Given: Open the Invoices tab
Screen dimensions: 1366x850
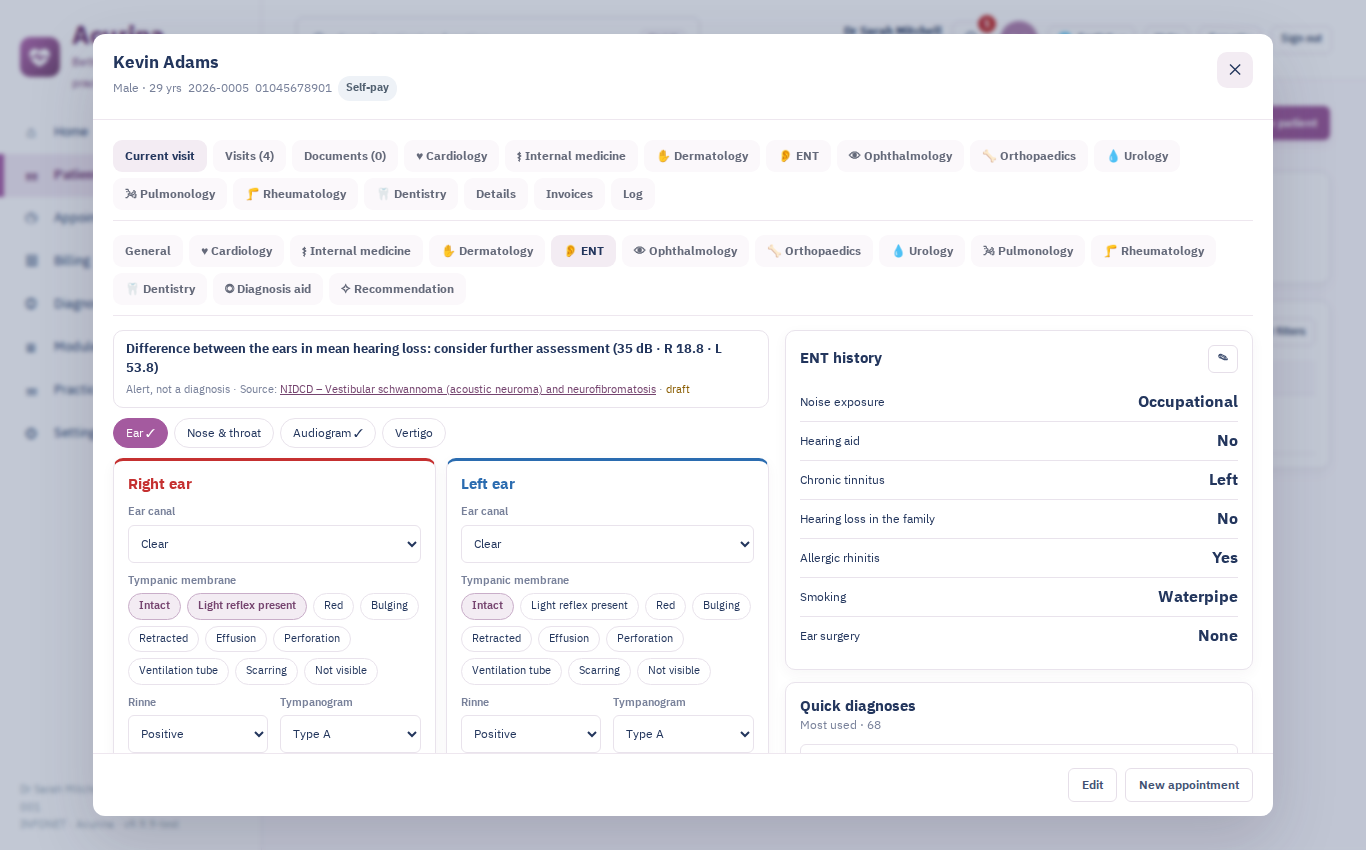Looking at the screenshot, I should (x=569, y=194).
